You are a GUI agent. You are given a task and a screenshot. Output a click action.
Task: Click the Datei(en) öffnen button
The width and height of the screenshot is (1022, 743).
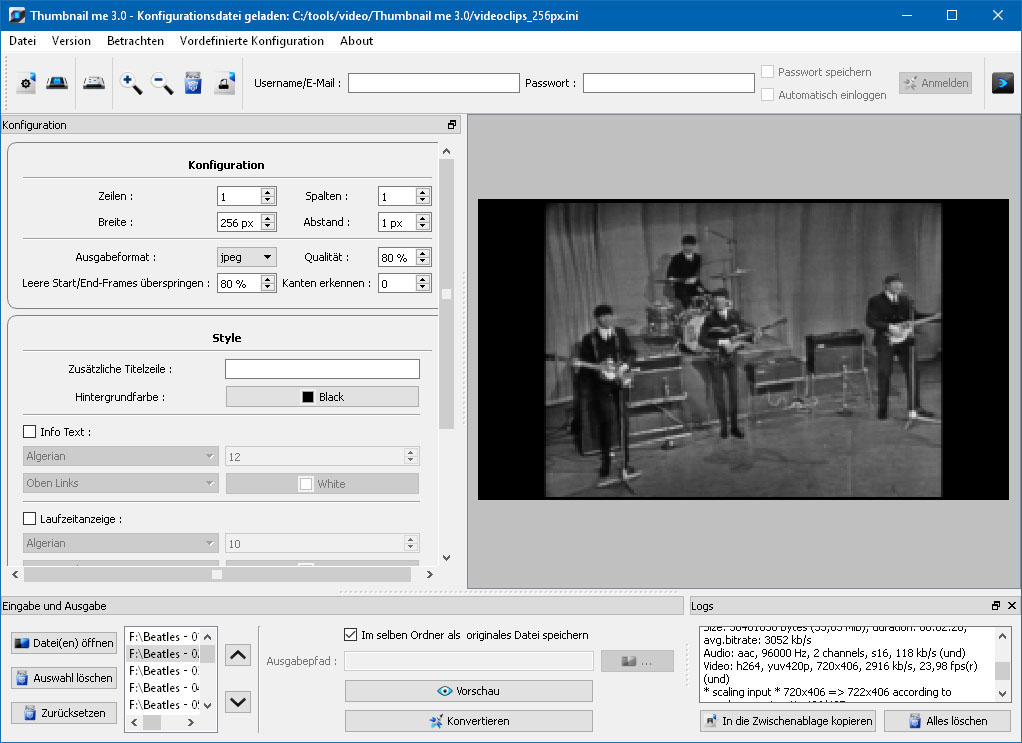coord(64,643)
